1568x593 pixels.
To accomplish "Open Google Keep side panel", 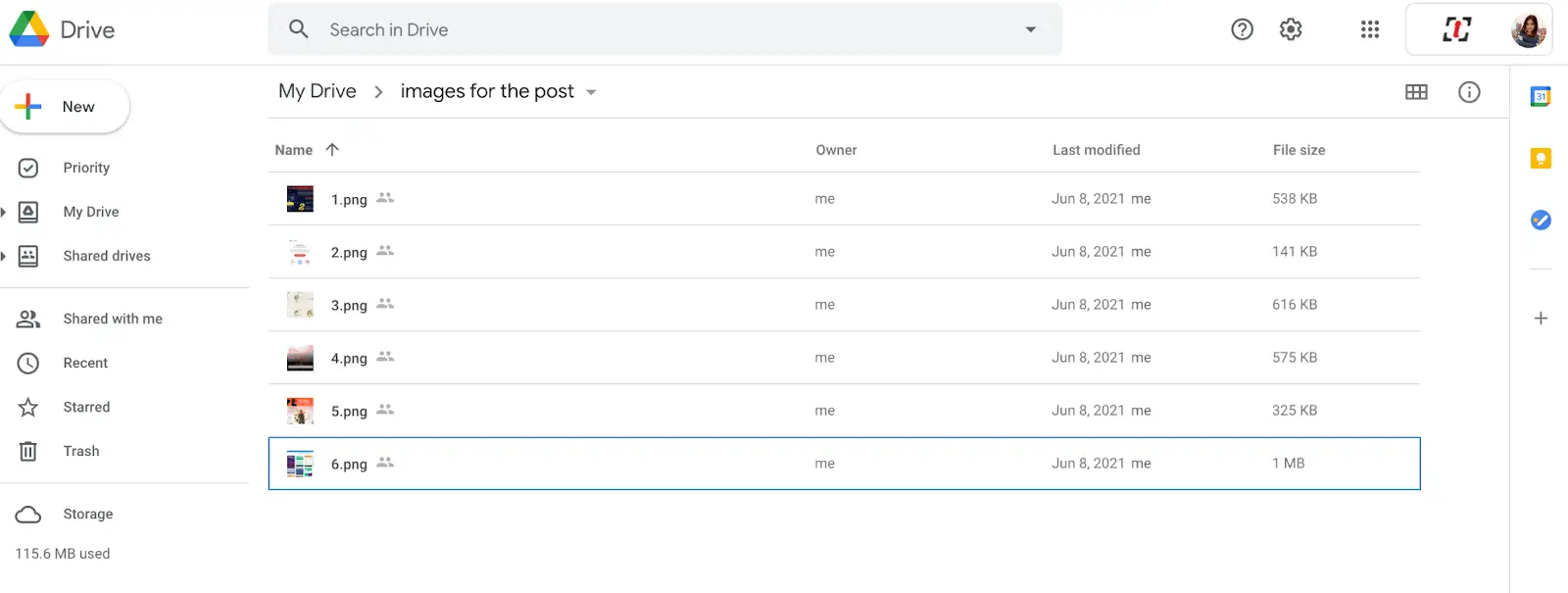I will [x=1541, y=158].
